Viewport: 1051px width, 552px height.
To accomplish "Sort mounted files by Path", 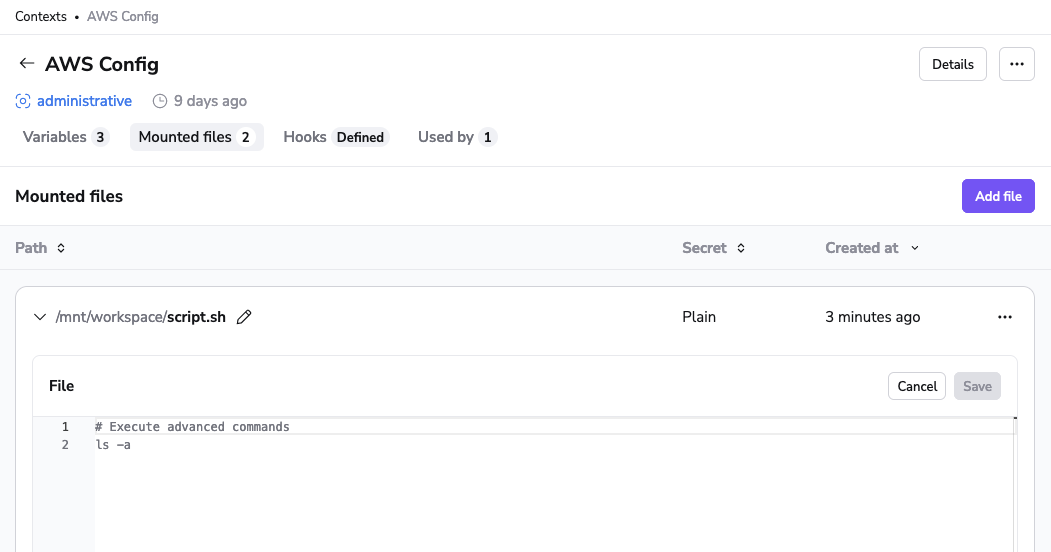I will tap(40, 248).
